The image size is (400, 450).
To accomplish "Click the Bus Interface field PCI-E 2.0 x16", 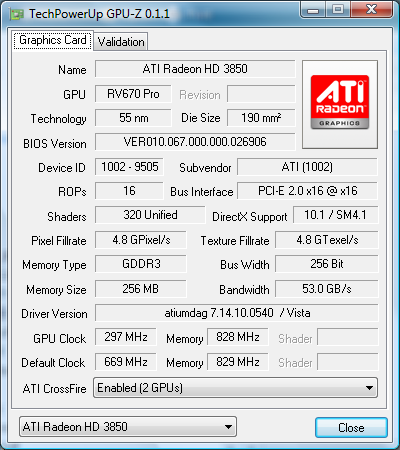I will pos(307,191).
